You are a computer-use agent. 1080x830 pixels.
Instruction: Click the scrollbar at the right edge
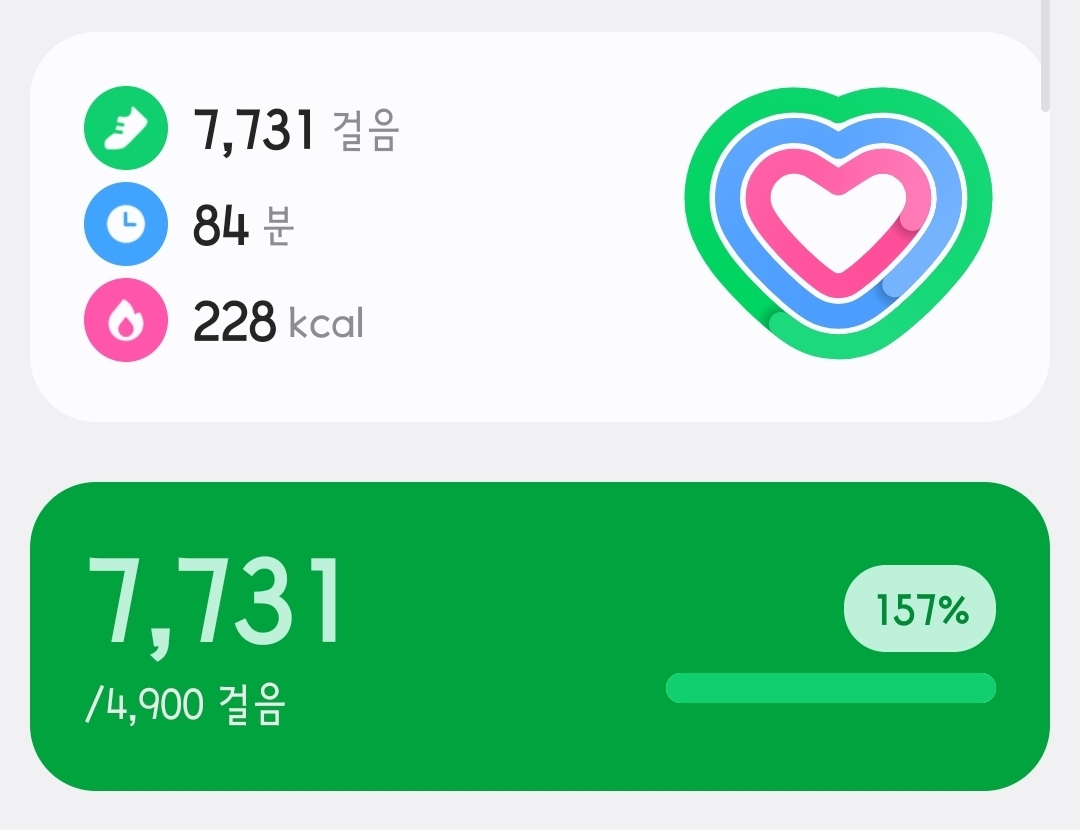(x=1045, y=55)
